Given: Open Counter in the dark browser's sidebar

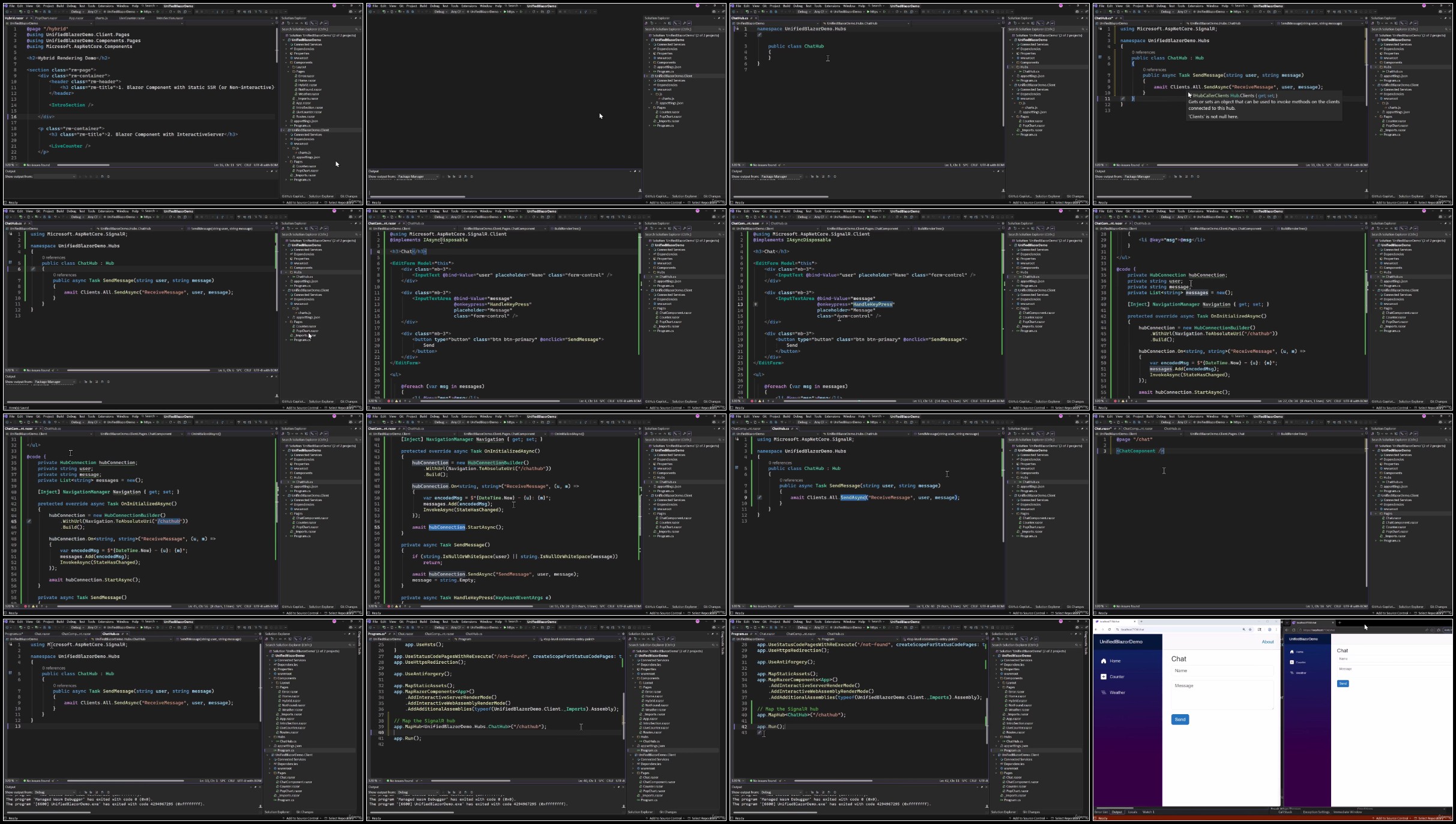Looking at the screenshot, I should pos(1297,662).
